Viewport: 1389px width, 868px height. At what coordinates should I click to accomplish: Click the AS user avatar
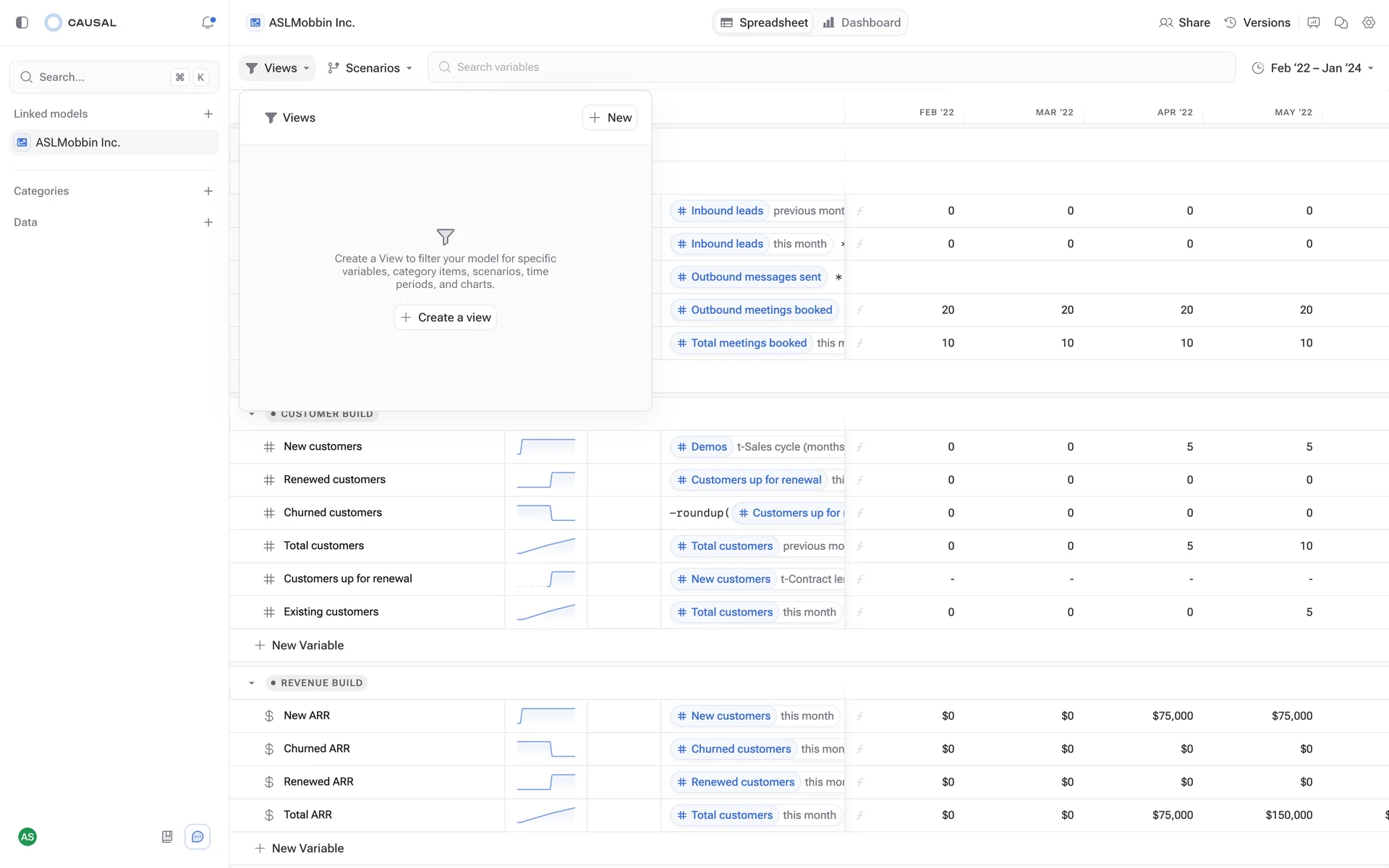click(27, 837)
